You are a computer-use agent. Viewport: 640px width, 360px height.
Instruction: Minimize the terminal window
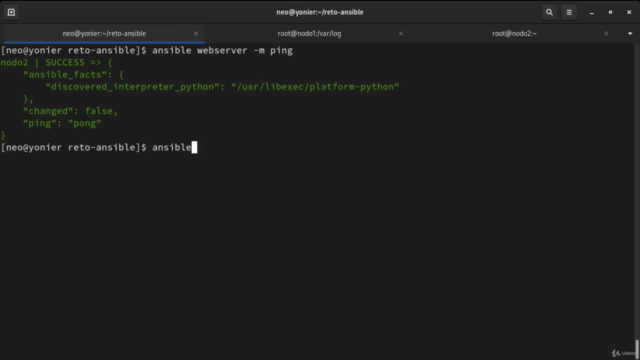(591, 13)
